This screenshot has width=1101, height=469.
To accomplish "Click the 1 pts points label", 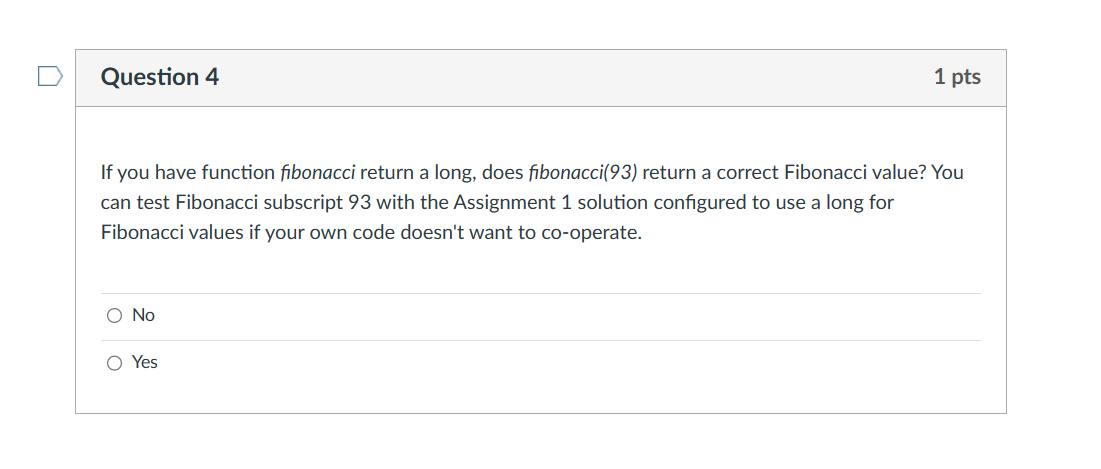I will pos(957,77).
